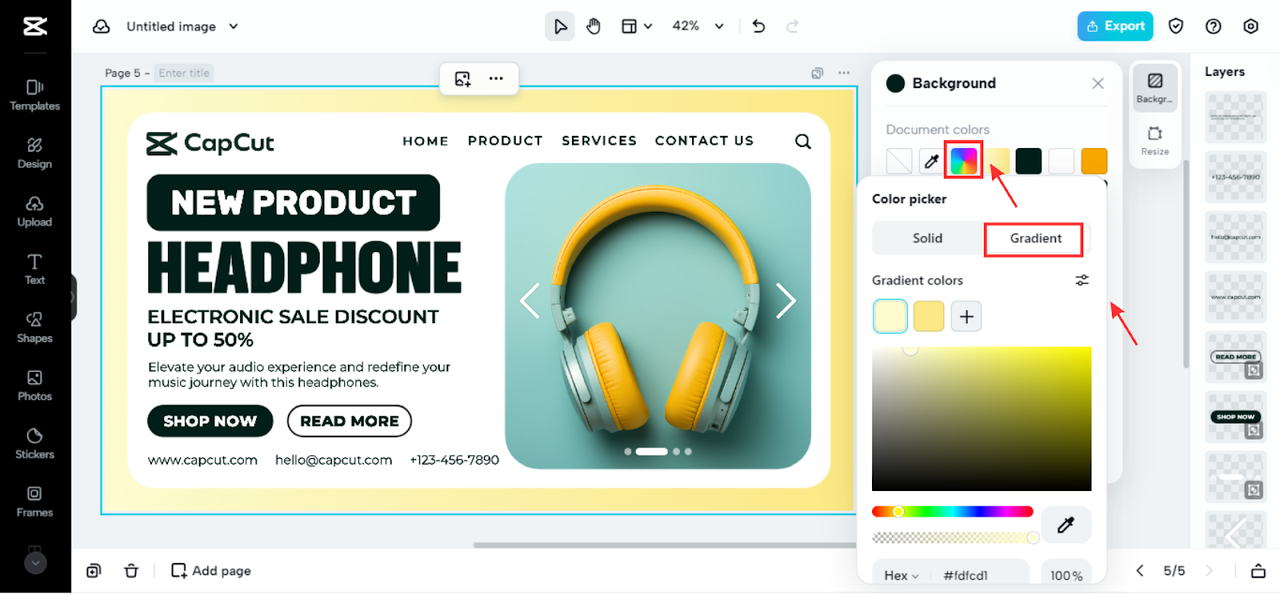1280x595 pixels.
Task: Select the first pale yellow gradient stop
Action: pyautogui.click(x=890, y=316)
